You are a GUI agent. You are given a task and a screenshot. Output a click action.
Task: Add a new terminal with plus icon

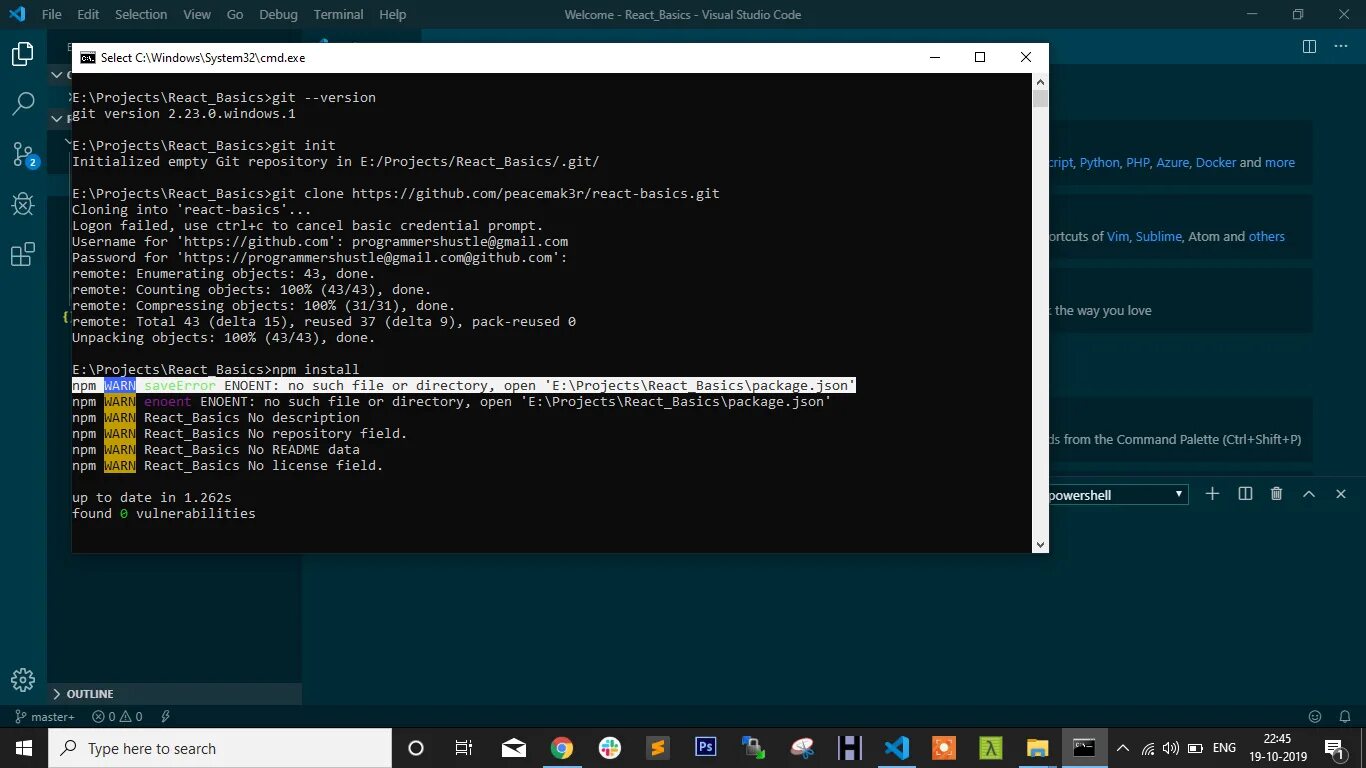pyautogui.click(x=1212, y=494)
